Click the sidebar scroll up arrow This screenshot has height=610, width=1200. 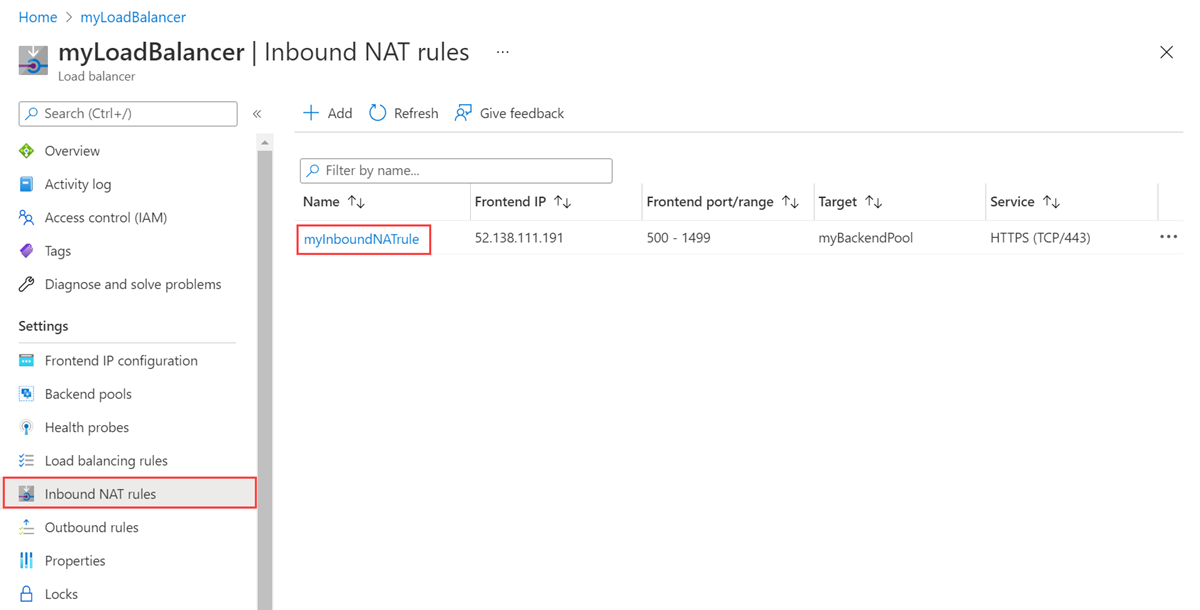[x=265, y=143]
